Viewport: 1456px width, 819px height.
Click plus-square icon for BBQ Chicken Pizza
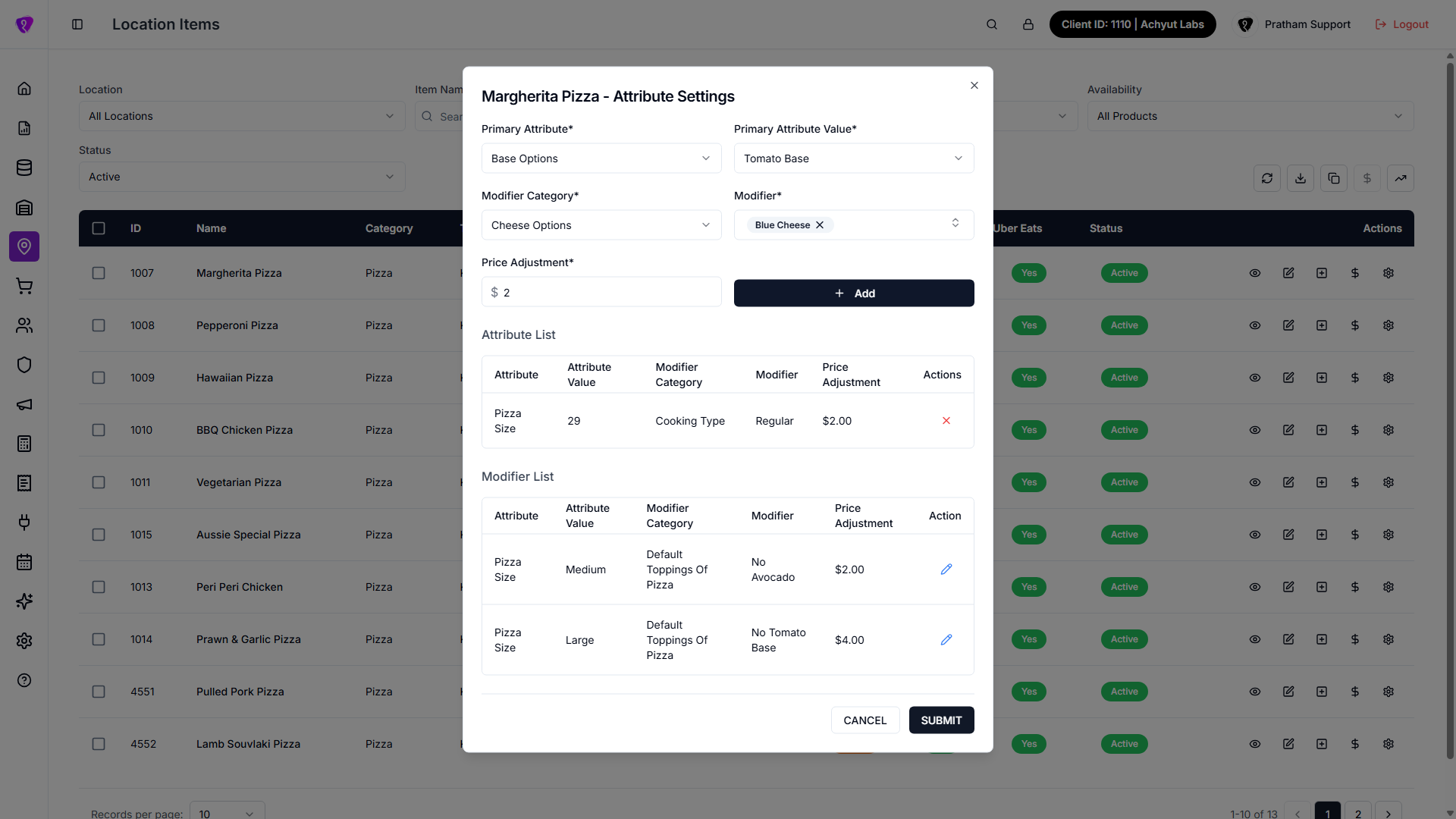click(x=1322, y=430)
